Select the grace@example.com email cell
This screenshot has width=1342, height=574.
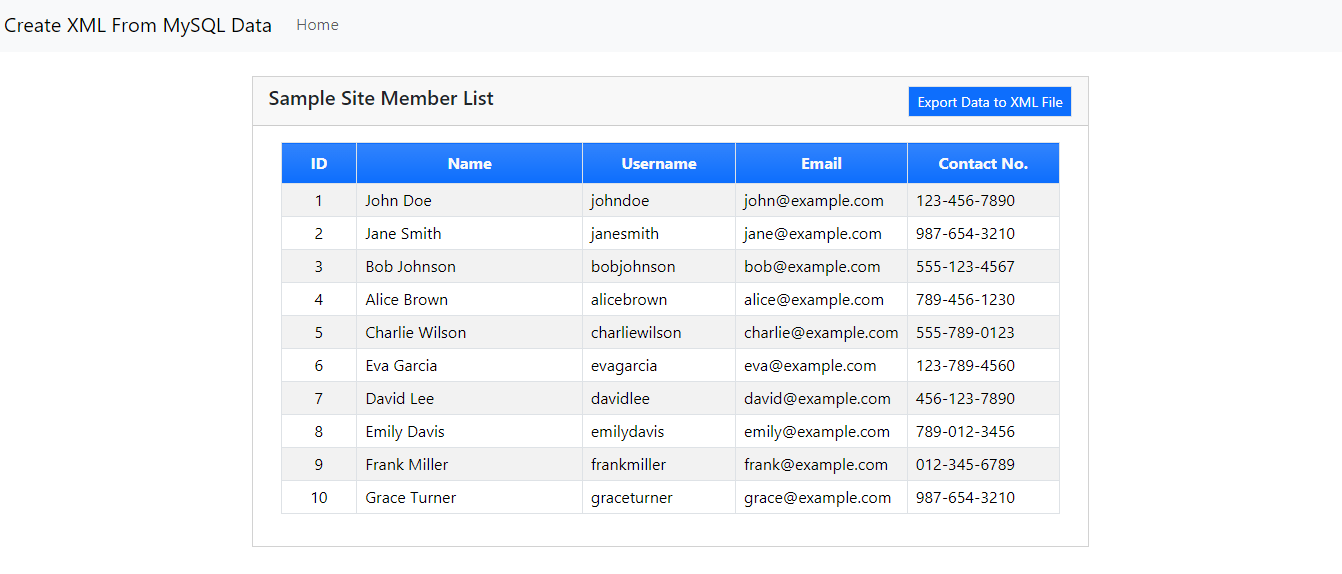click(822, 497)
